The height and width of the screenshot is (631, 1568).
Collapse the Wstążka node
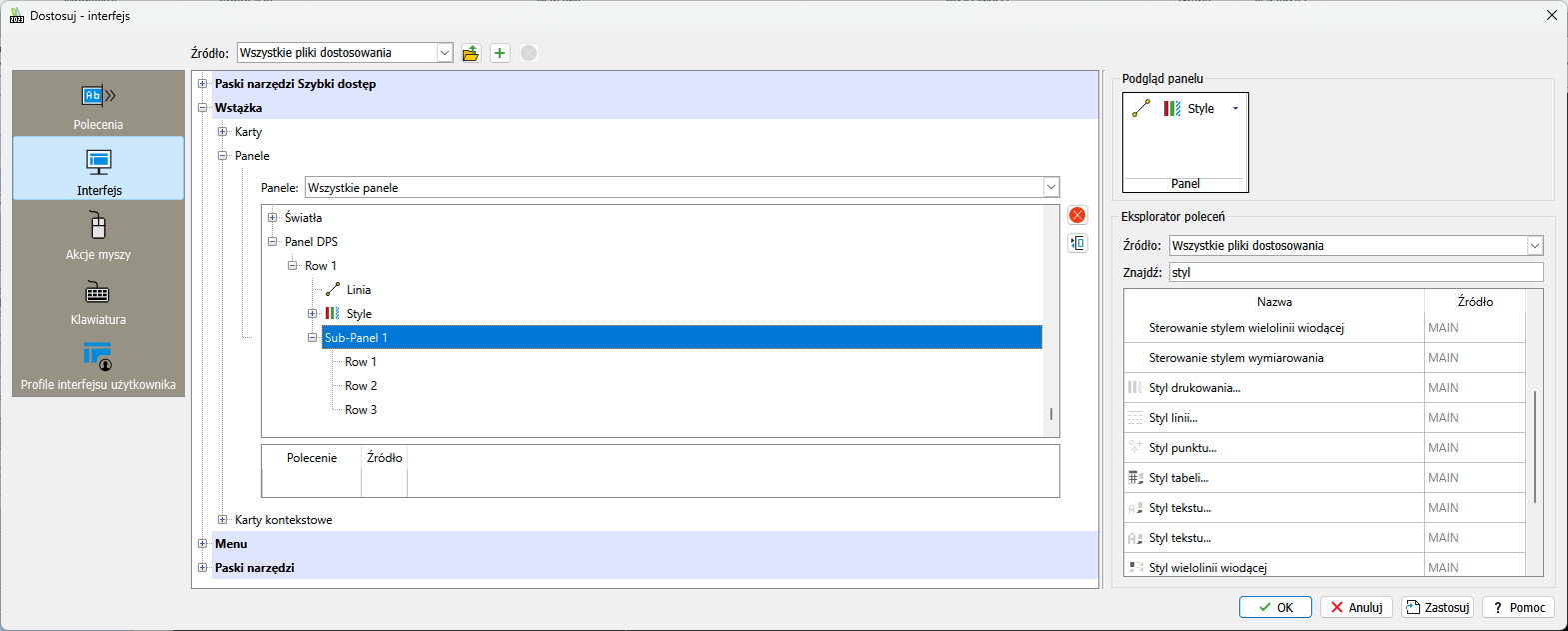[x=203, y=108]
